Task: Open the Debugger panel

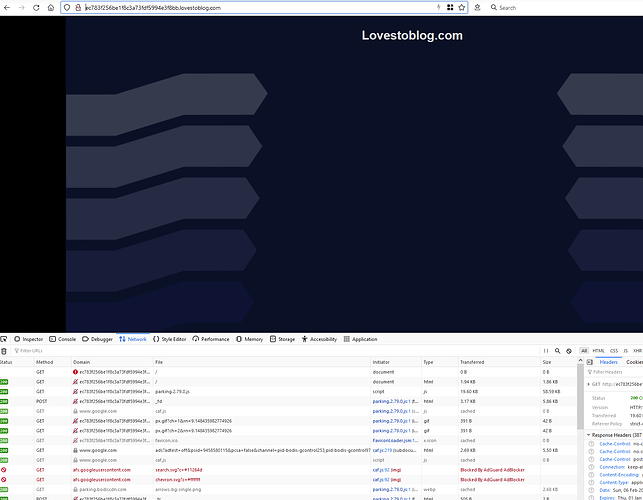Action: (x=97, y=339)
